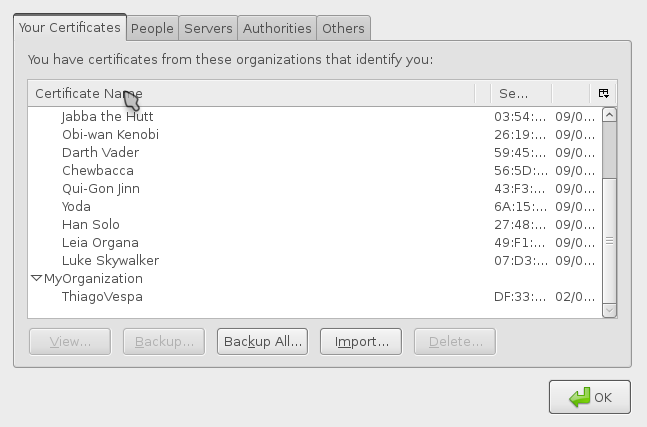
Task: Select the Yoda certificate entry
Action: coord(314,207)
